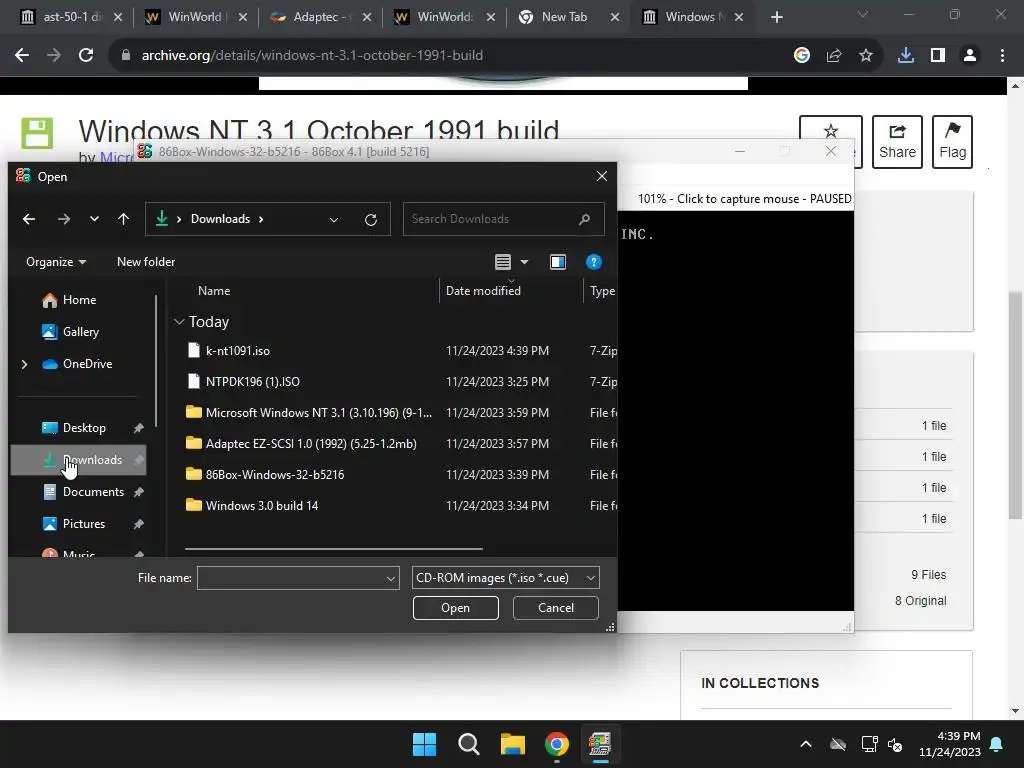Toggle the preview pane
Screen dimensions: 1024x768
[x=558, y=262]
